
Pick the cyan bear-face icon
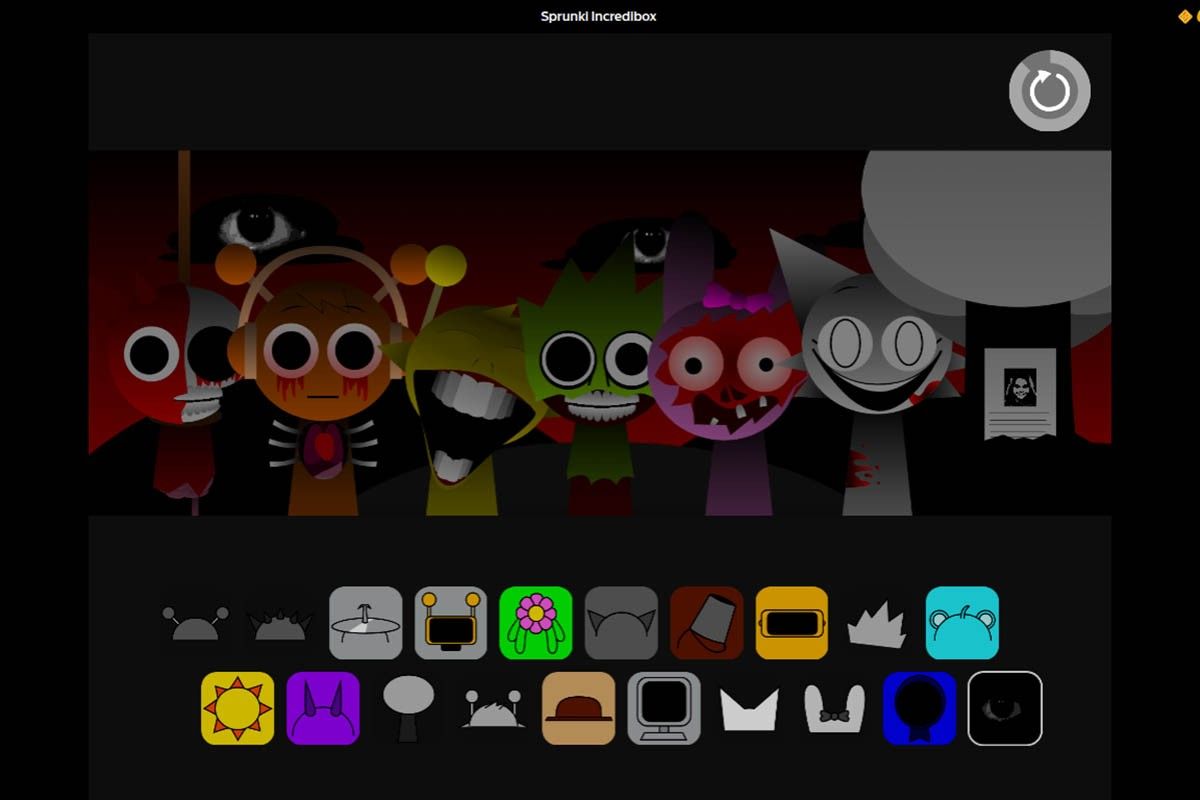(962, 623)
